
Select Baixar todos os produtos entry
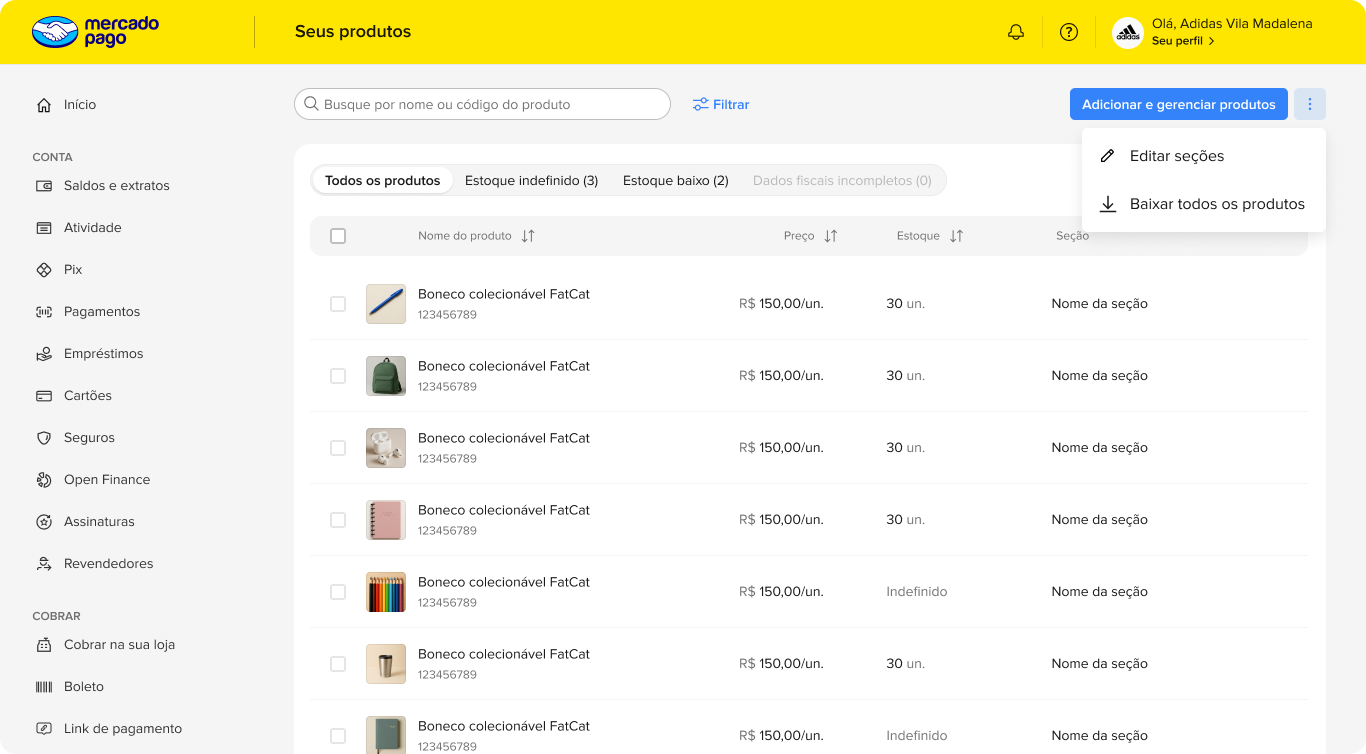[1204, 204]
